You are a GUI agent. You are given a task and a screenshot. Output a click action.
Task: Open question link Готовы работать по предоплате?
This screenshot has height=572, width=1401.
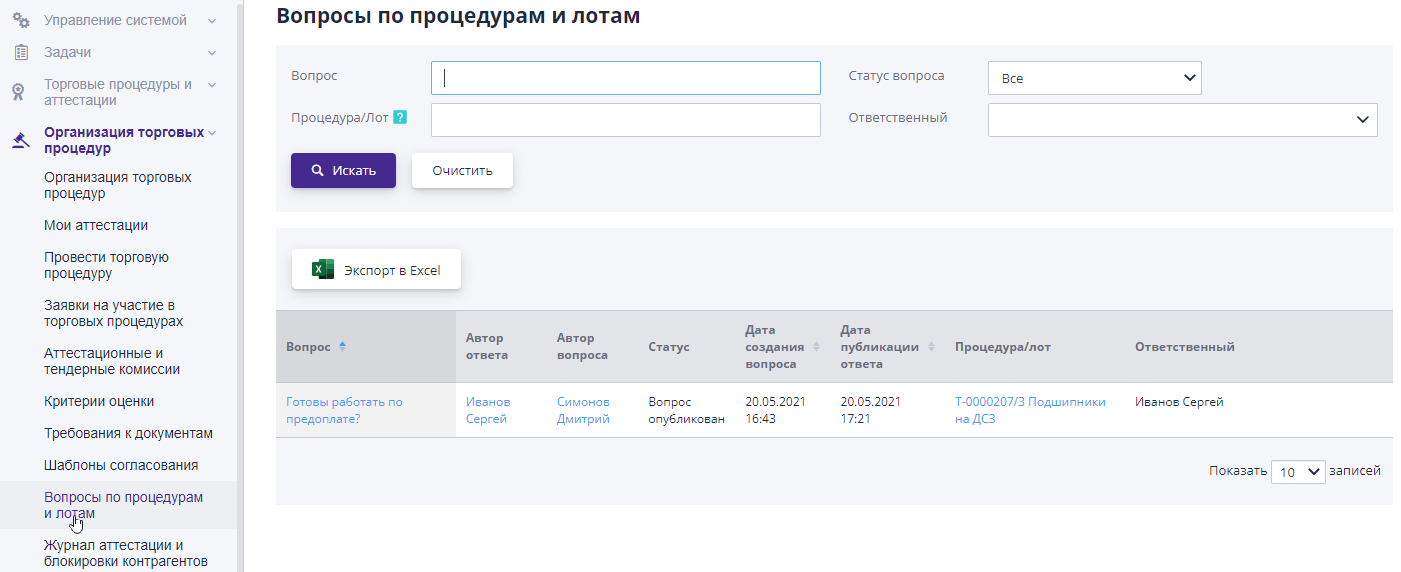coord(344,410)
